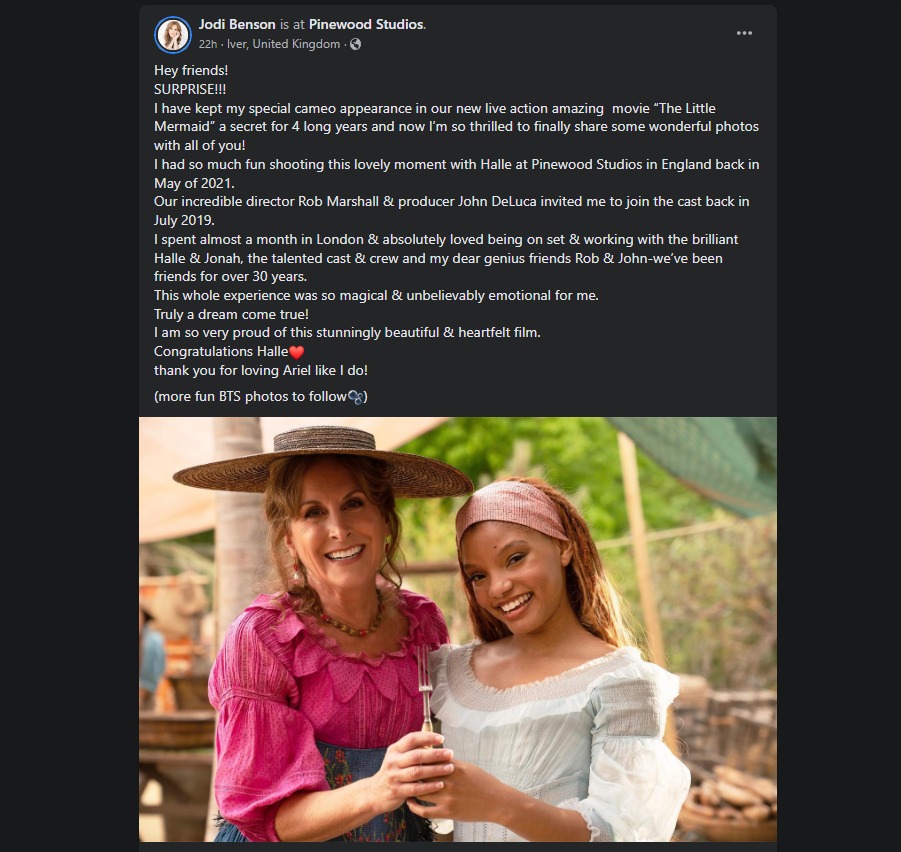Click the globe public privacy icon

[x=356, y=45]
